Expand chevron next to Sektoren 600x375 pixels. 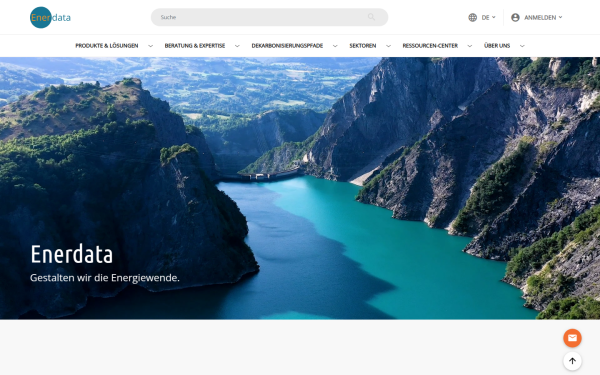tap(388, 46)
